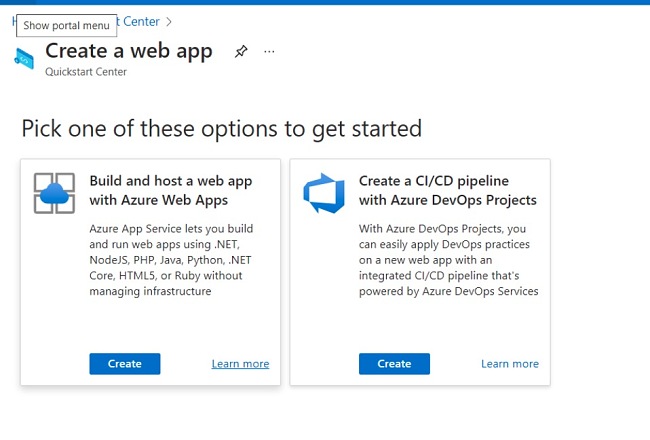The image size is (650, 440).
Task: Click 'Pick one of these options' heading
Action: click(x=222, y=129)
